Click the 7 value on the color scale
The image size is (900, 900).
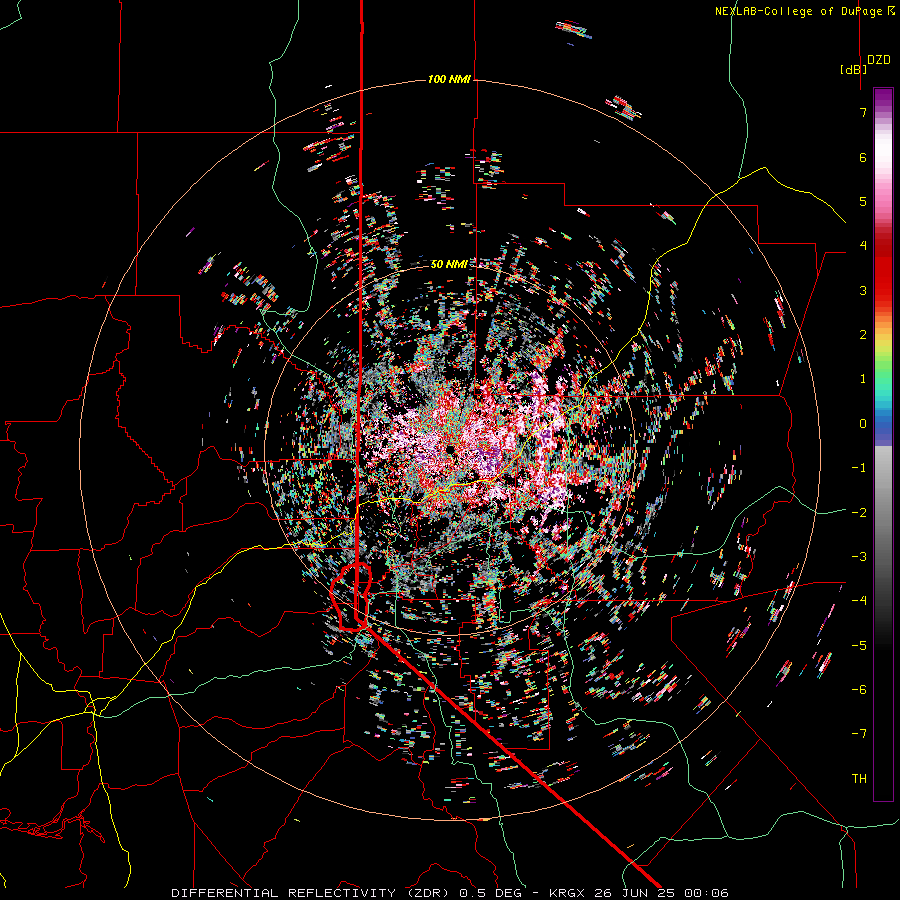point(863,112)
